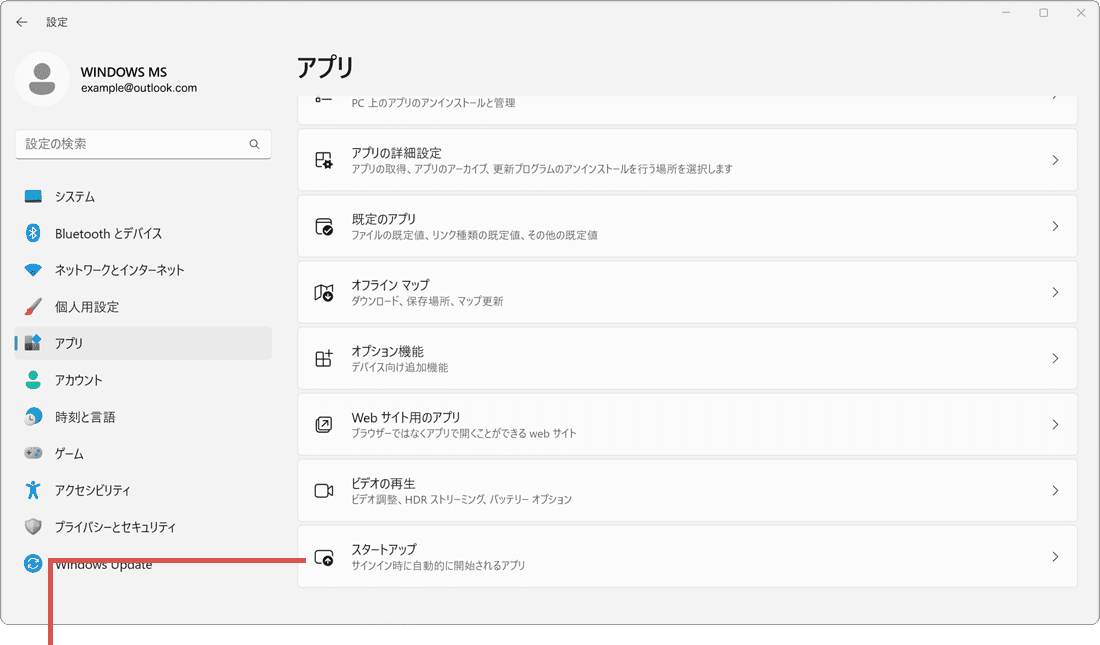Open アクセシビリティ using its sidebar icon
Screen dimensions: 1100x645
point(28,490)
